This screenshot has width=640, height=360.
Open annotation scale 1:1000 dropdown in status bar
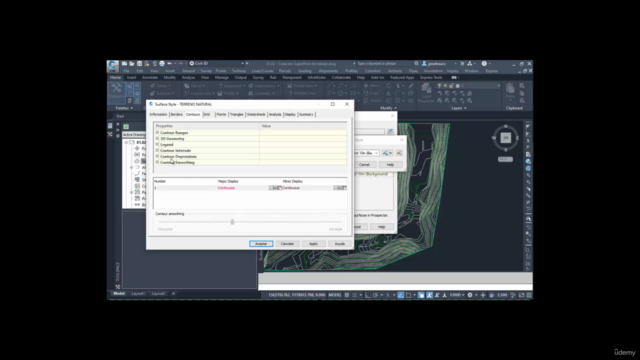pyautogui.click(x=456, y=295)
